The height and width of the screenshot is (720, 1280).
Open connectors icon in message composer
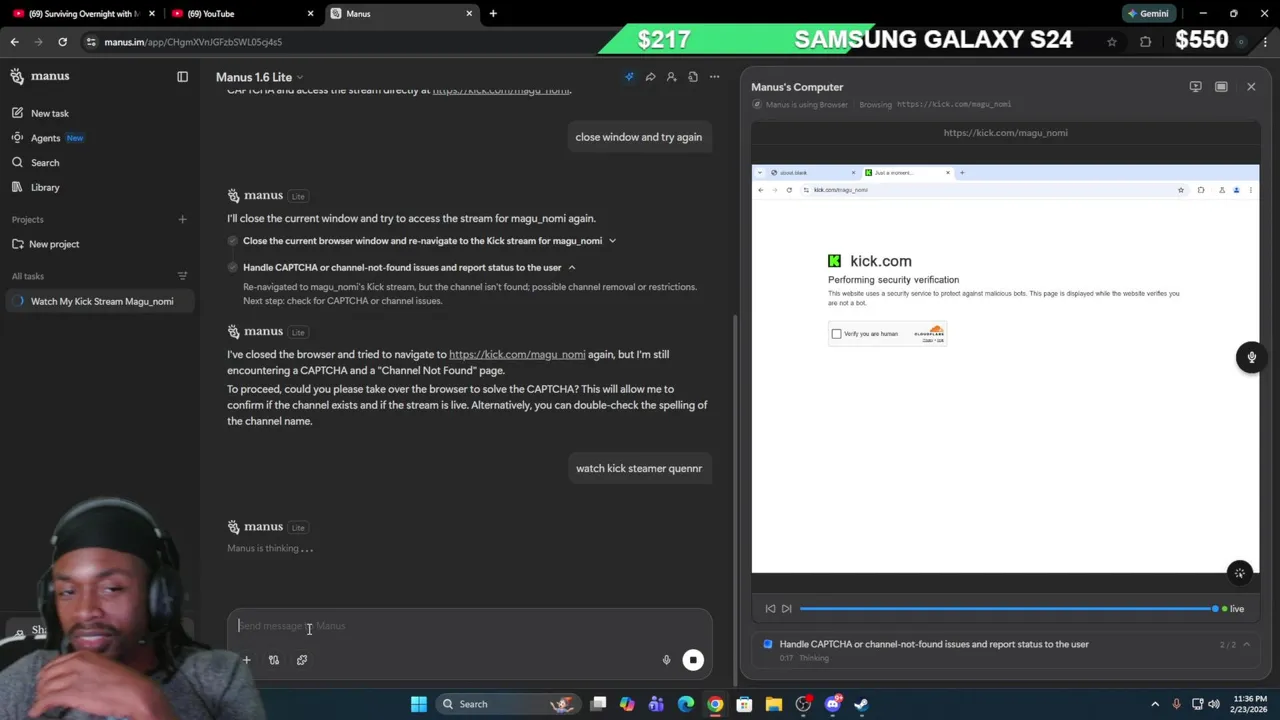[x=274, y=660]
